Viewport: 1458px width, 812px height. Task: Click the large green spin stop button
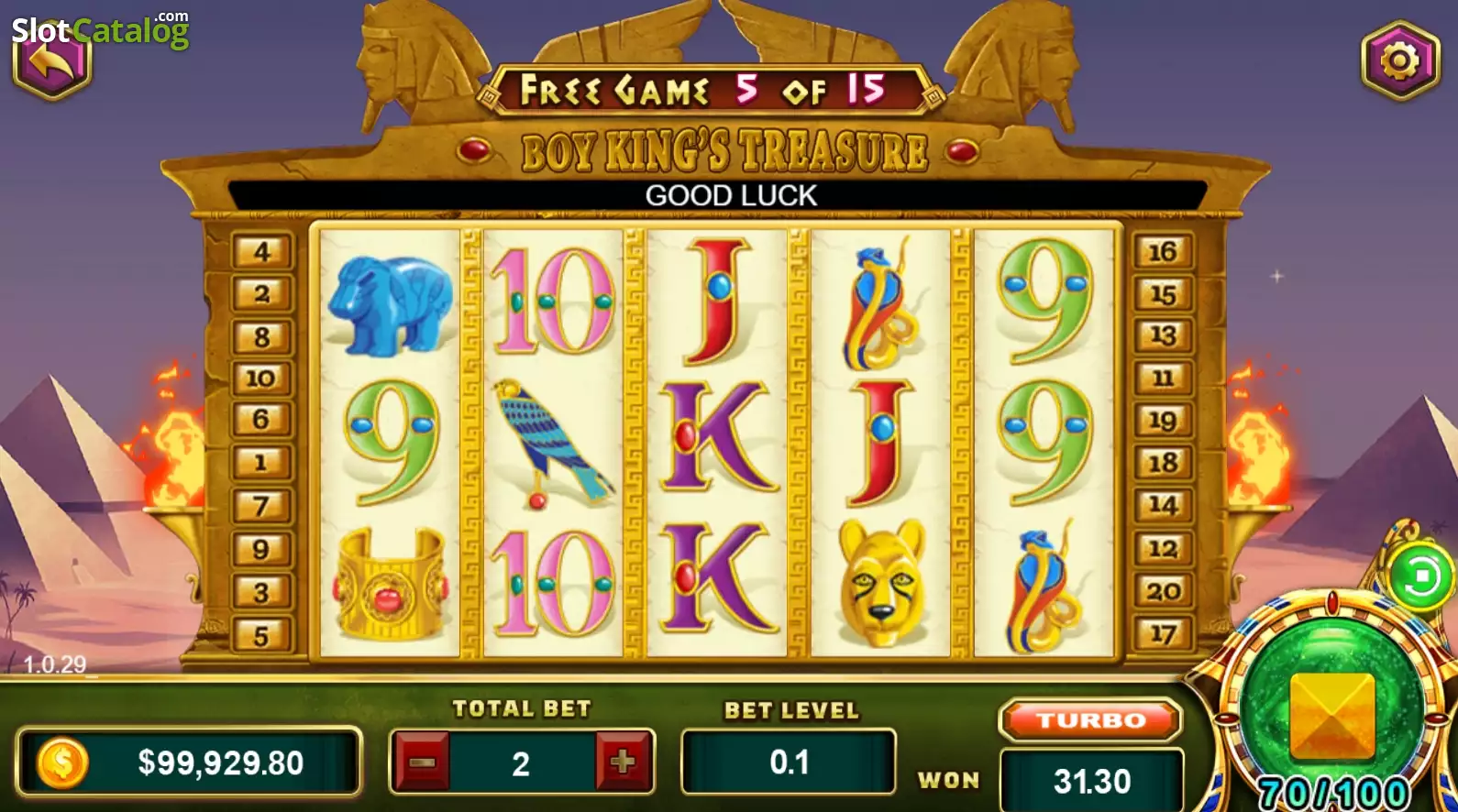(1332, 713)
